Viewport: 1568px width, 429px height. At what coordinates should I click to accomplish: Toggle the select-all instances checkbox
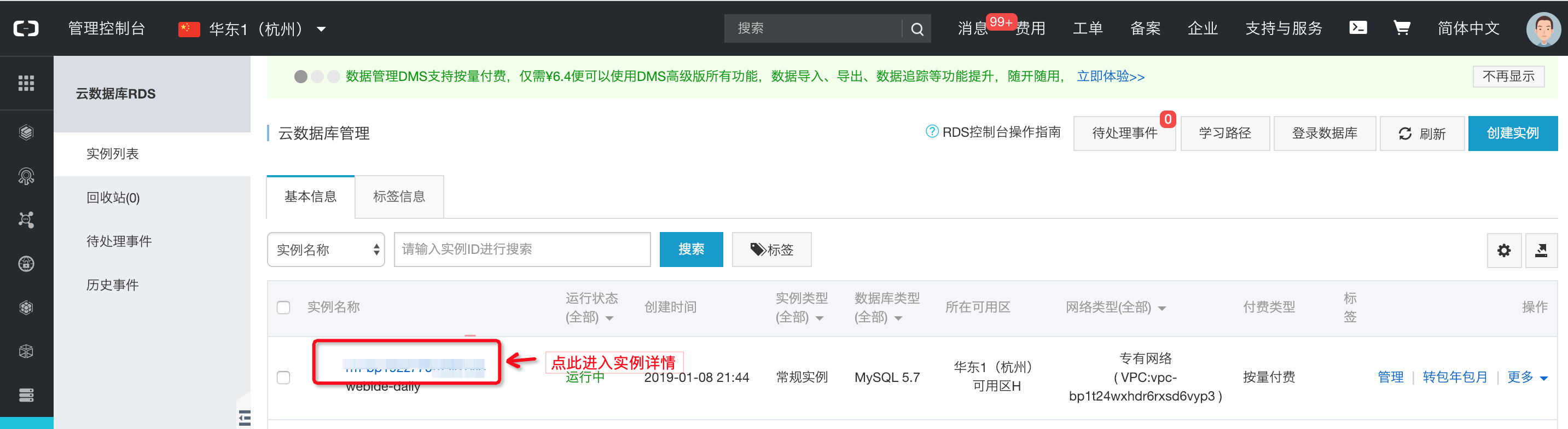coord(283,308)
